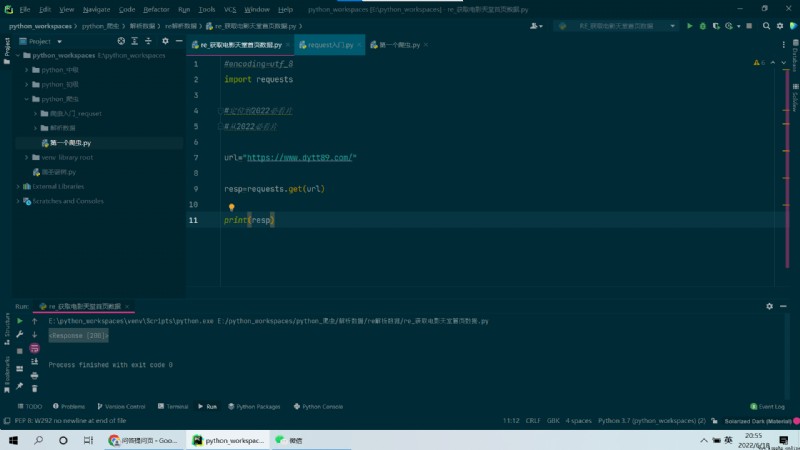The width and height of the screenshot is (800, 450).
Task: Toggle soft-wrap in Run console
Action: click(34, 348)
